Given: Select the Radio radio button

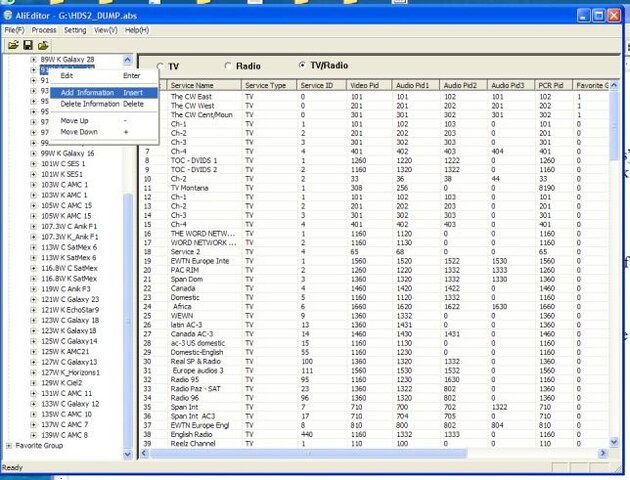Looking at the screenshot, I should [x=228, y=66].
